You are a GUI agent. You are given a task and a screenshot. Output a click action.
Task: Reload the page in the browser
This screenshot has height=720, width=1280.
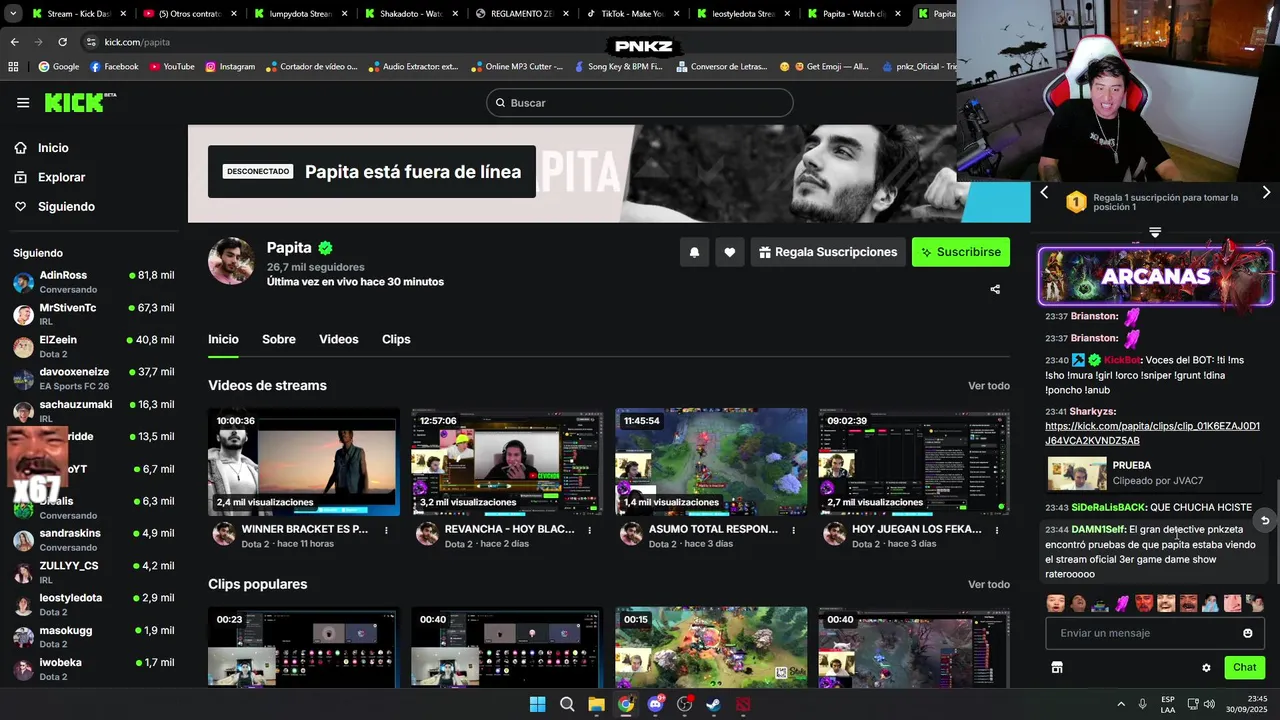[x=62, y=42]
